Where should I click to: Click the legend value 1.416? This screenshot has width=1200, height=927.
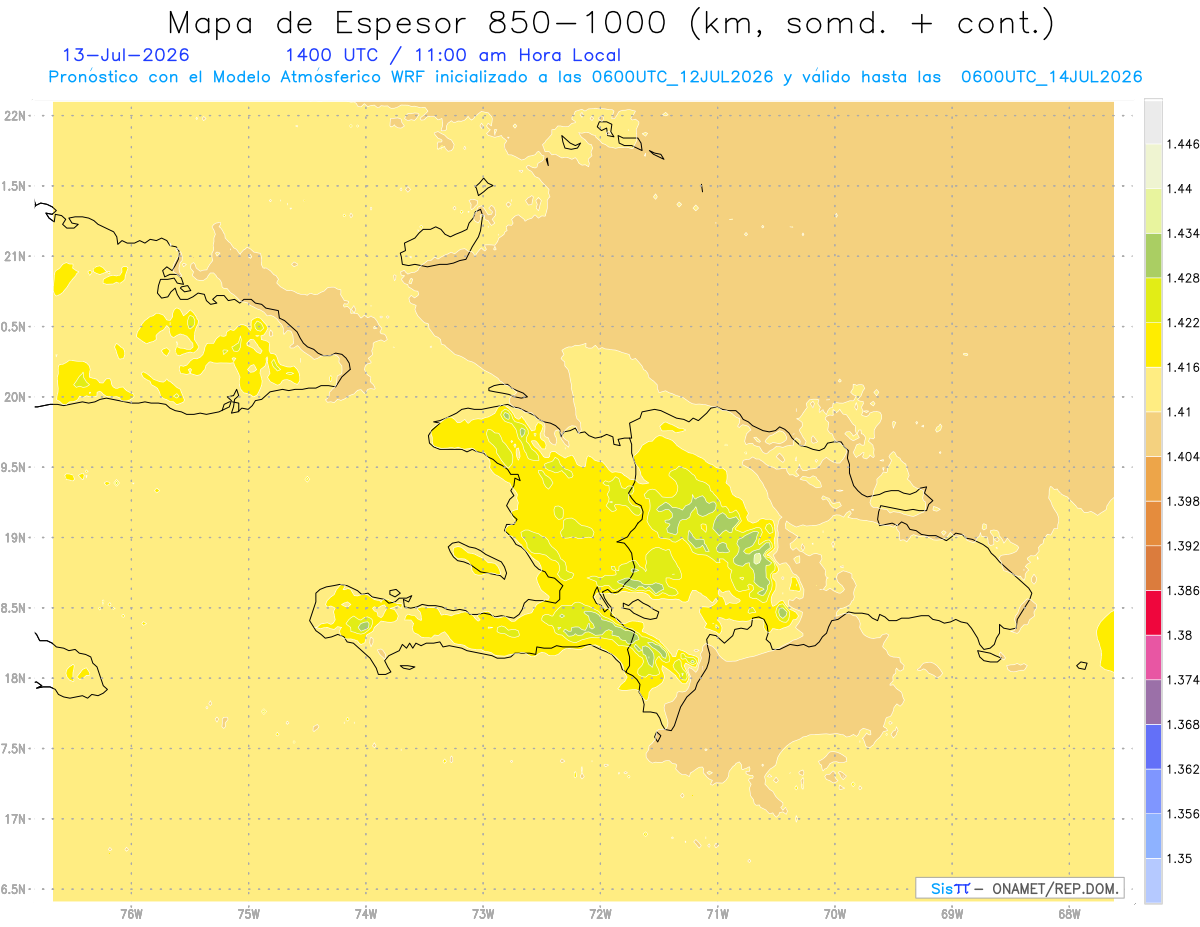pyautogui.click(x=1183, y=367)
